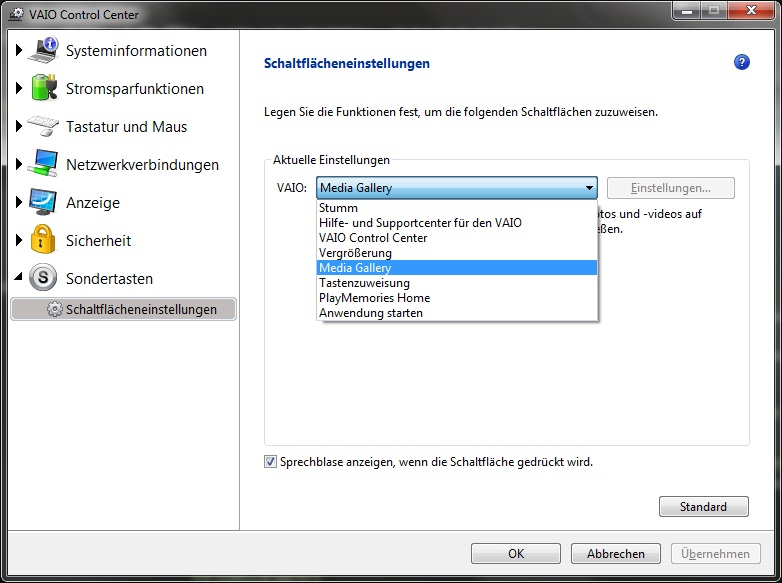Click the Schaltflächeneinstellungen heading text
This screenshot has width=782, height=583.
pos(347,63)
